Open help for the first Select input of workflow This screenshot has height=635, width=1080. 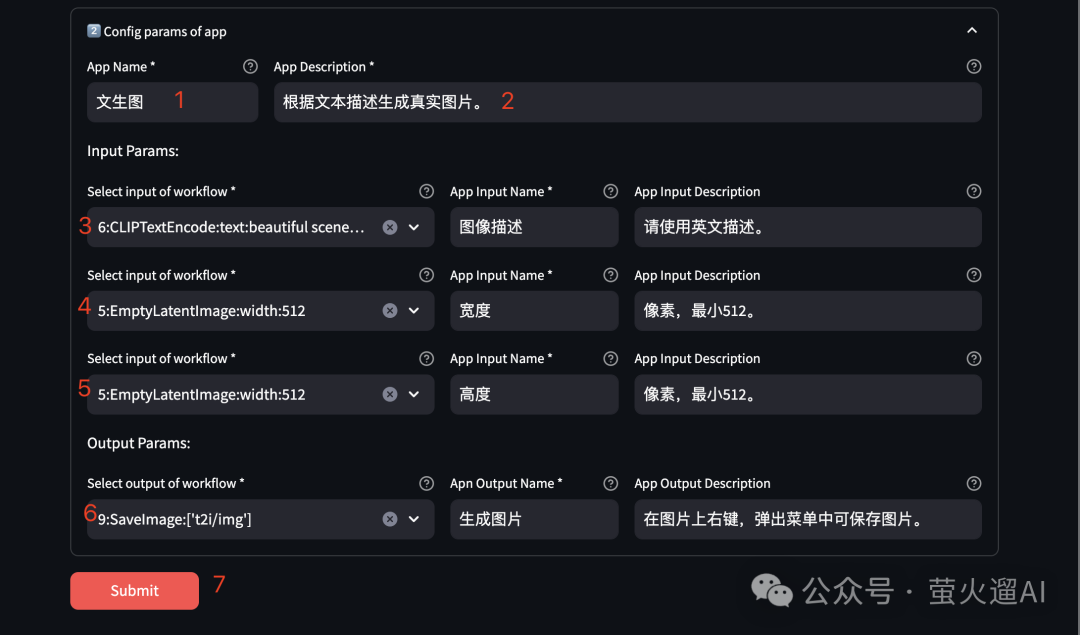(x=427, y=191)
